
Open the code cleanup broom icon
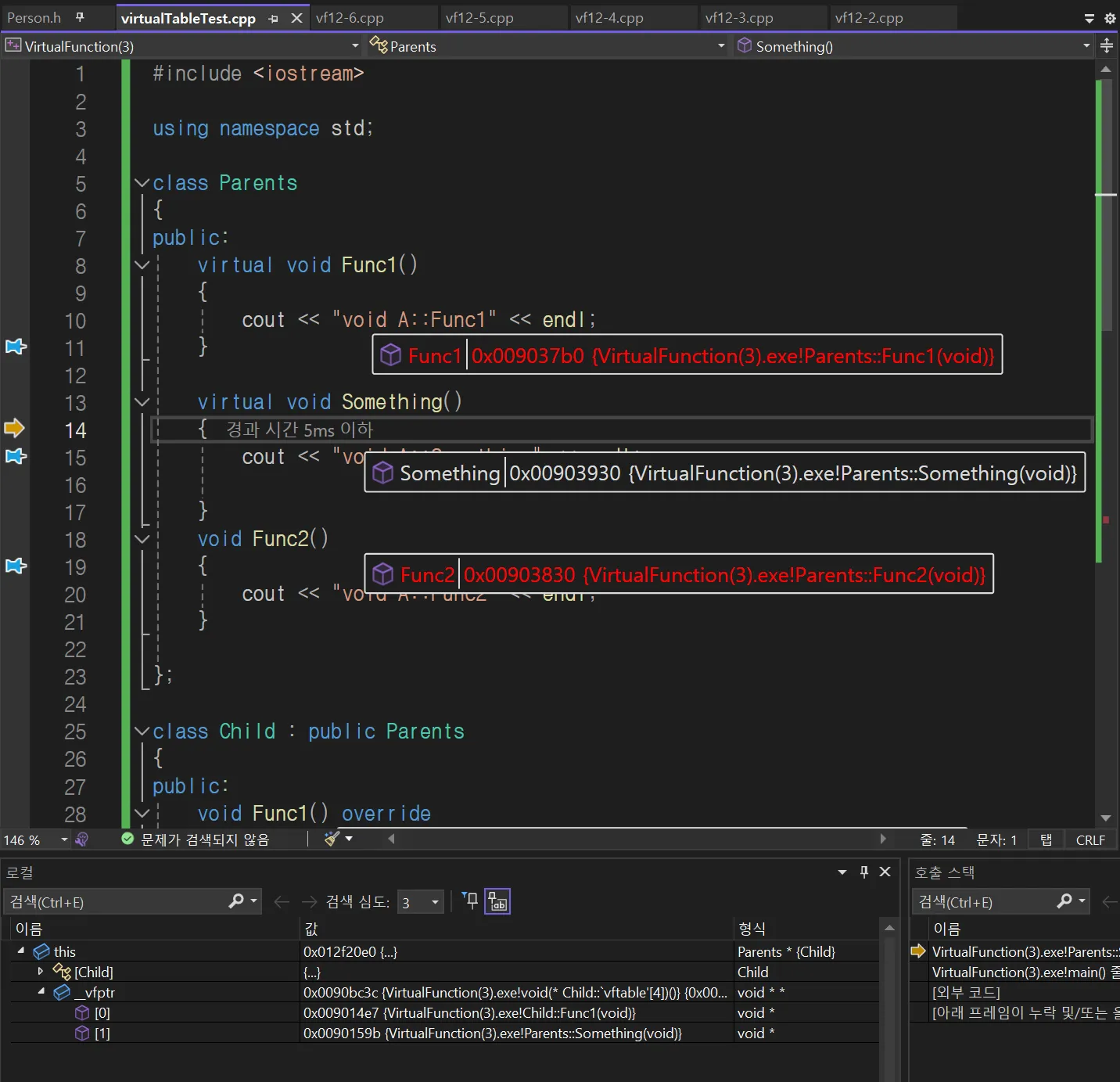tap(332, 839)
